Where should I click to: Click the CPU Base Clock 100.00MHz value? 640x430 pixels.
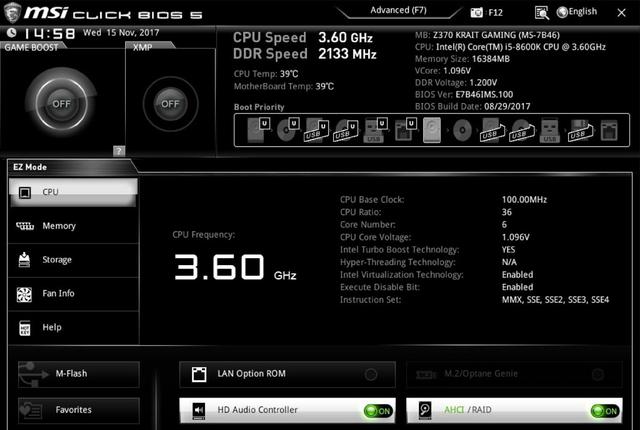tap(524, 199)
